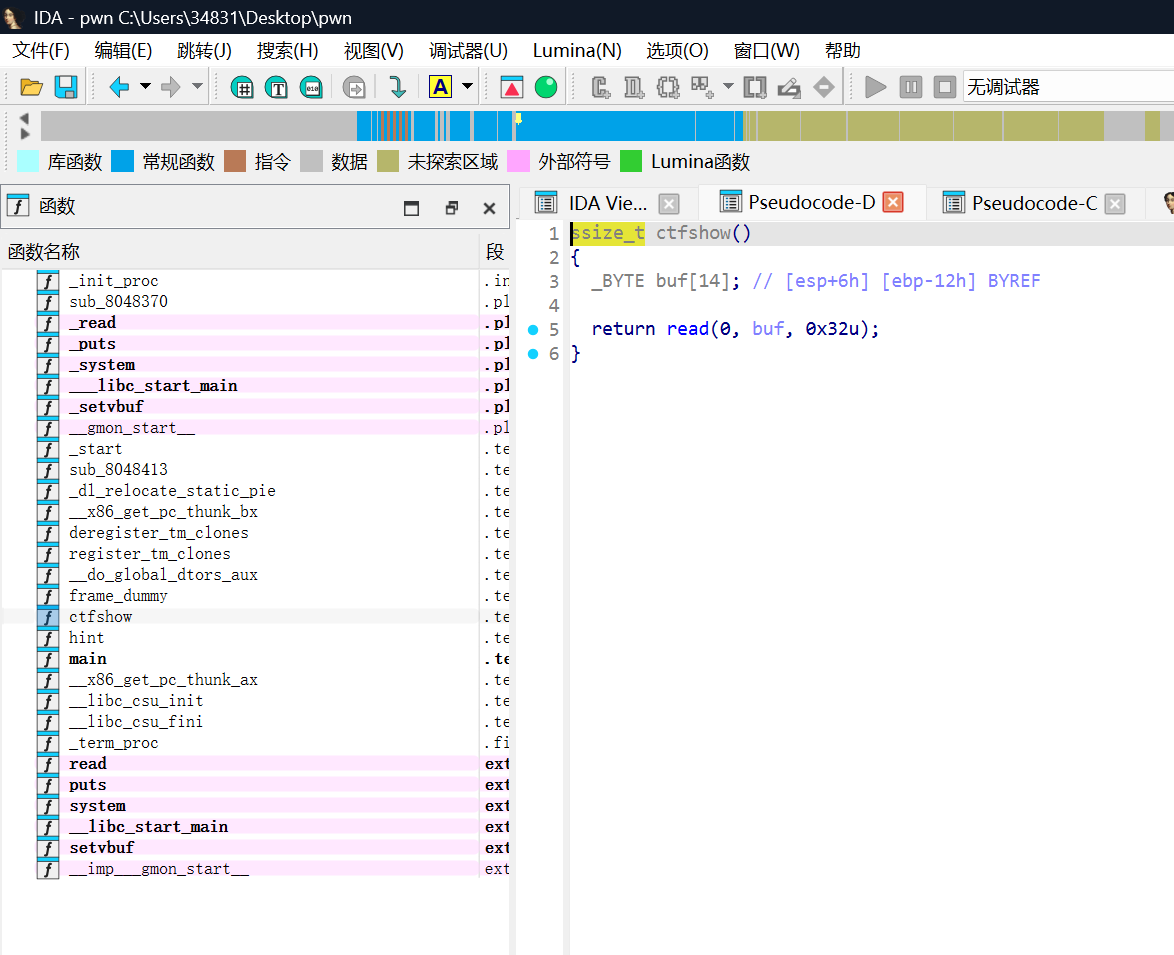Click the green circle toolbar icon
This screenshot has width=1174, height=955.
coord(546,88)
